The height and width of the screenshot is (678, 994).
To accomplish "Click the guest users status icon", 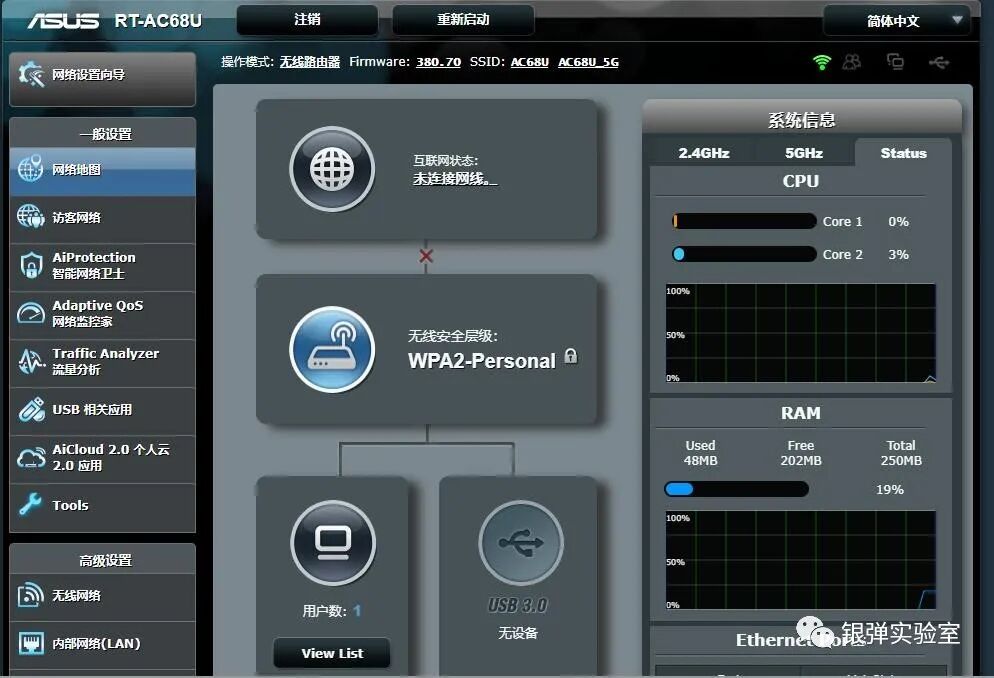I will 851,62.
